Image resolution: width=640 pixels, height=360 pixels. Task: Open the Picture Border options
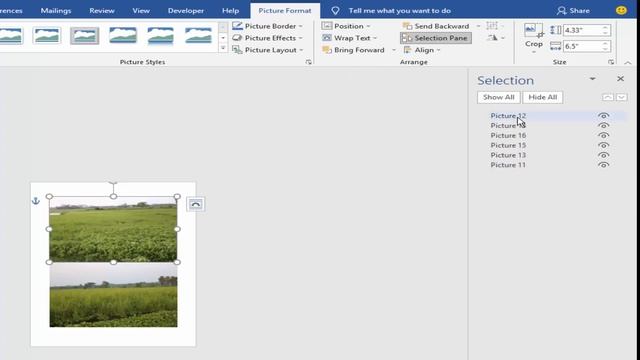pyautogui.click(x=267, y=26)
